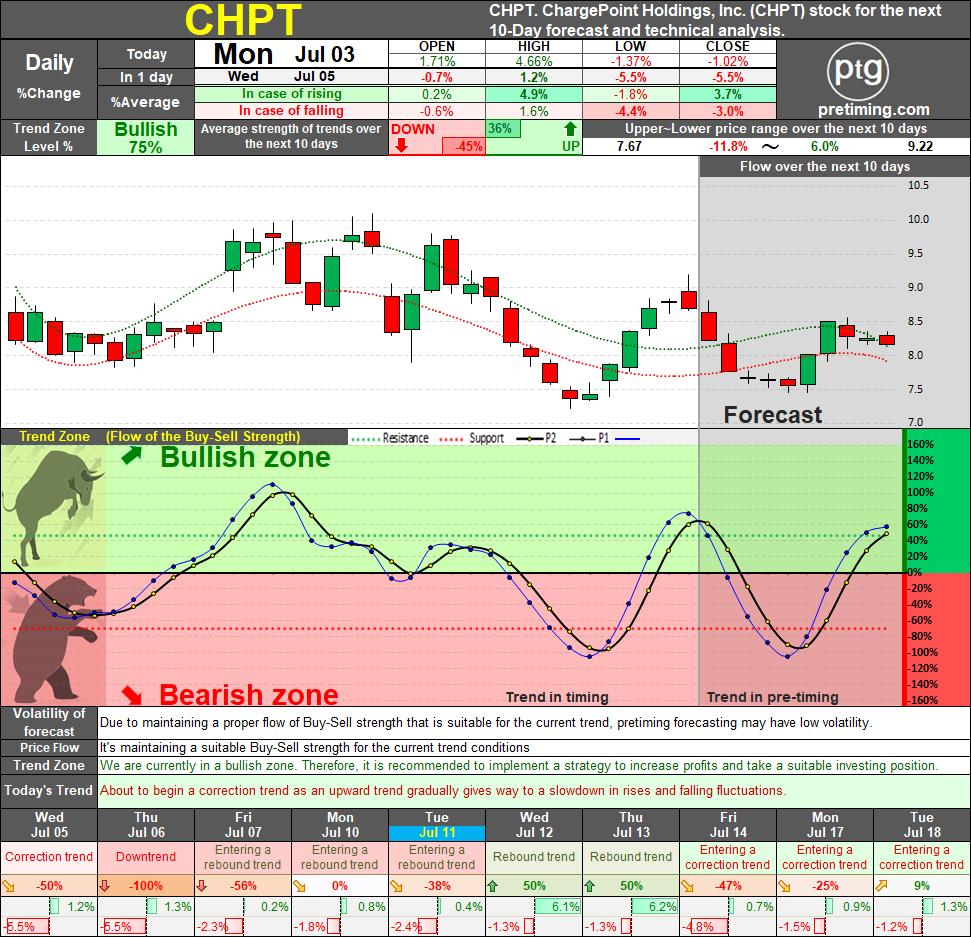Click the Today's Trend description text
This screenshot has width=971, height=937.
coord(443,791)
